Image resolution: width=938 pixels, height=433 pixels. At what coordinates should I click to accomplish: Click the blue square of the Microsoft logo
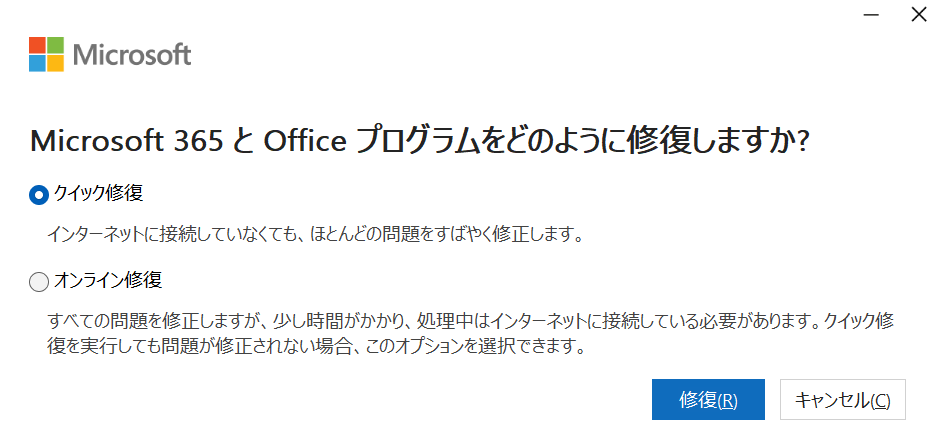(37, 63)
